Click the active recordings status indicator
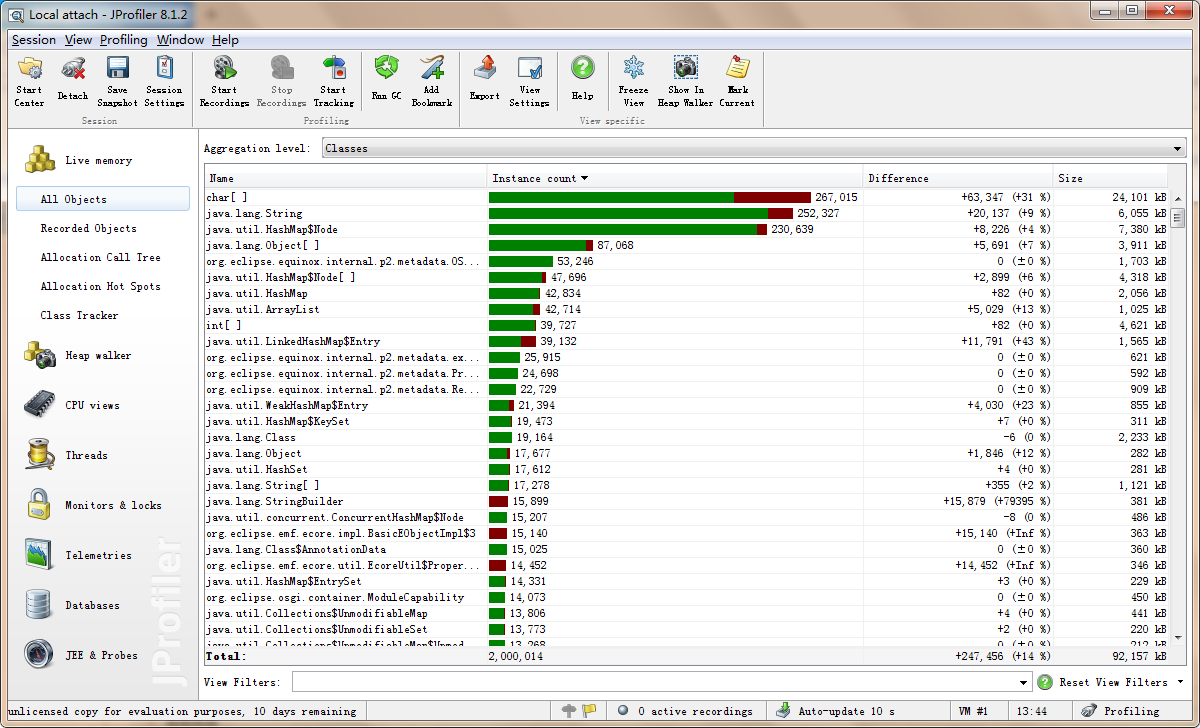Screen dimensions: 1200x728 click(686, 711)
